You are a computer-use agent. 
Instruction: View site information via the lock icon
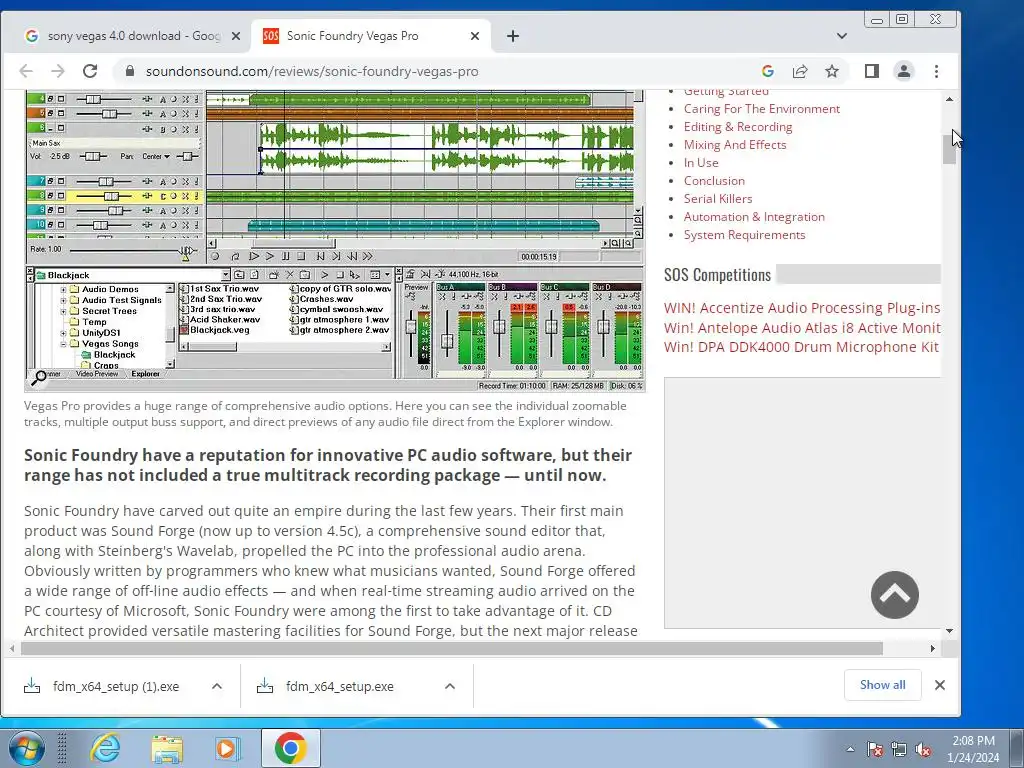coord(130,71)
